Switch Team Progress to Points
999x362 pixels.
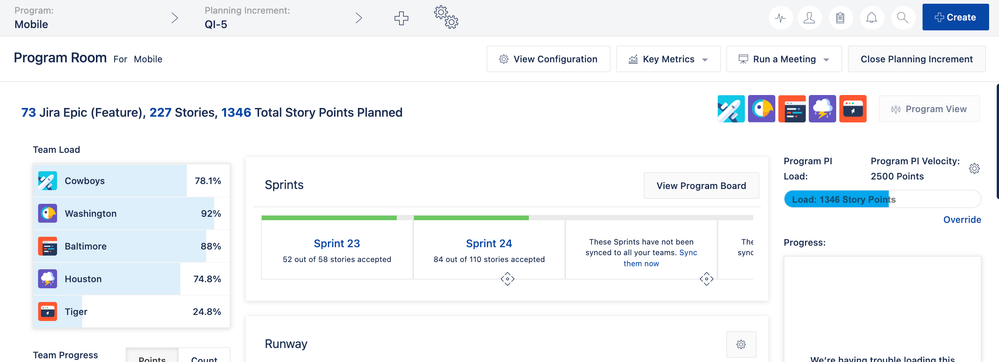pyautogui.click(x=152, y=356)
